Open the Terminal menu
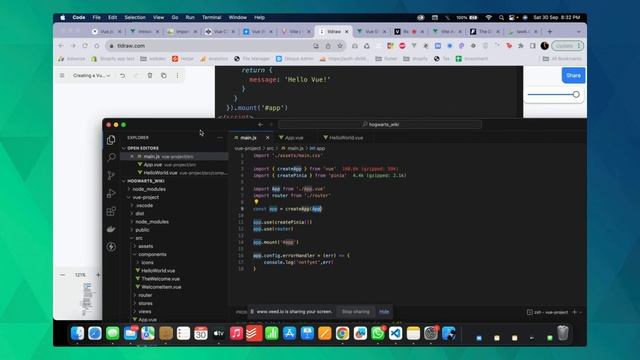 tap(211, 18)
